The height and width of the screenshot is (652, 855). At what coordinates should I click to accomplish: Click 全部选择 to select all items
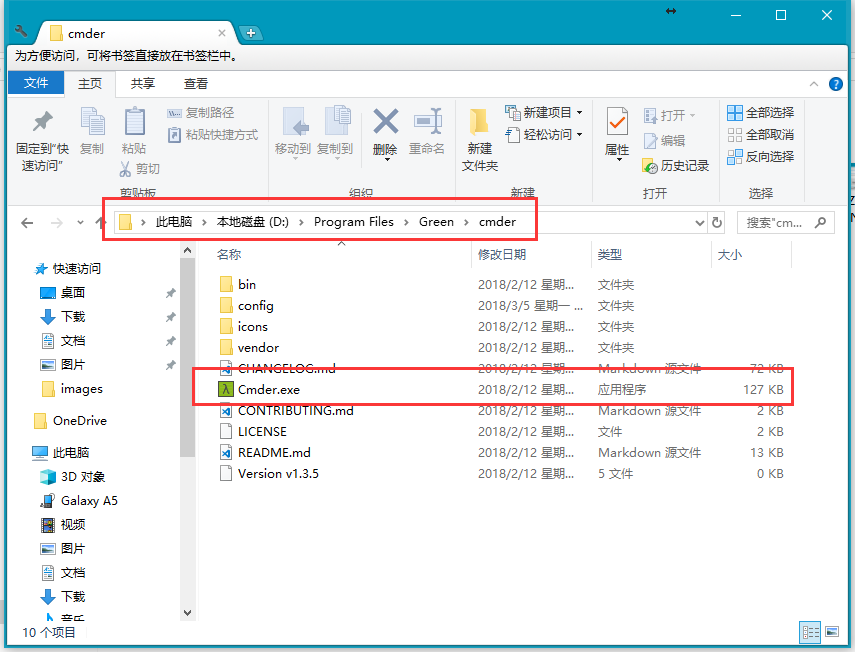pos(761,113)
